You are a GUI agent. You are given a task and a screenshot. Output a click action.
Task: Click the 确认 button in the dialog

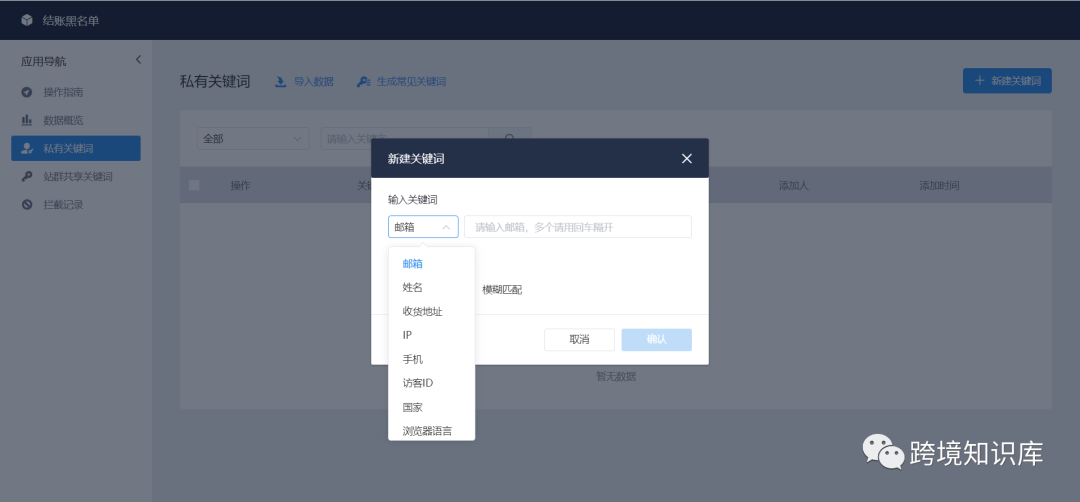[656, 339]
